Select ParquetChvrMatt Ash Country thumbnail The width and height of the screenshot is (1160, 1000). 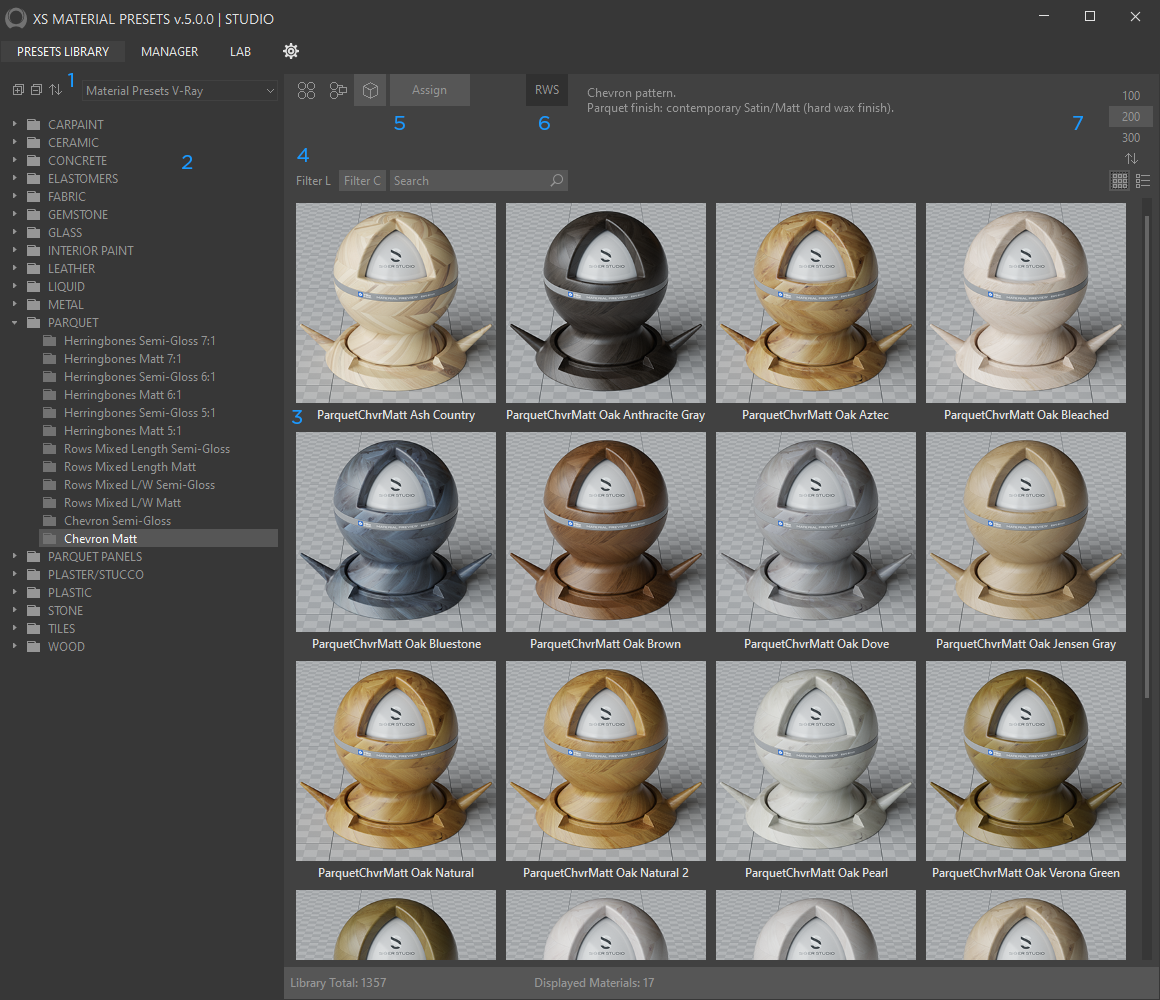[396, 303]
